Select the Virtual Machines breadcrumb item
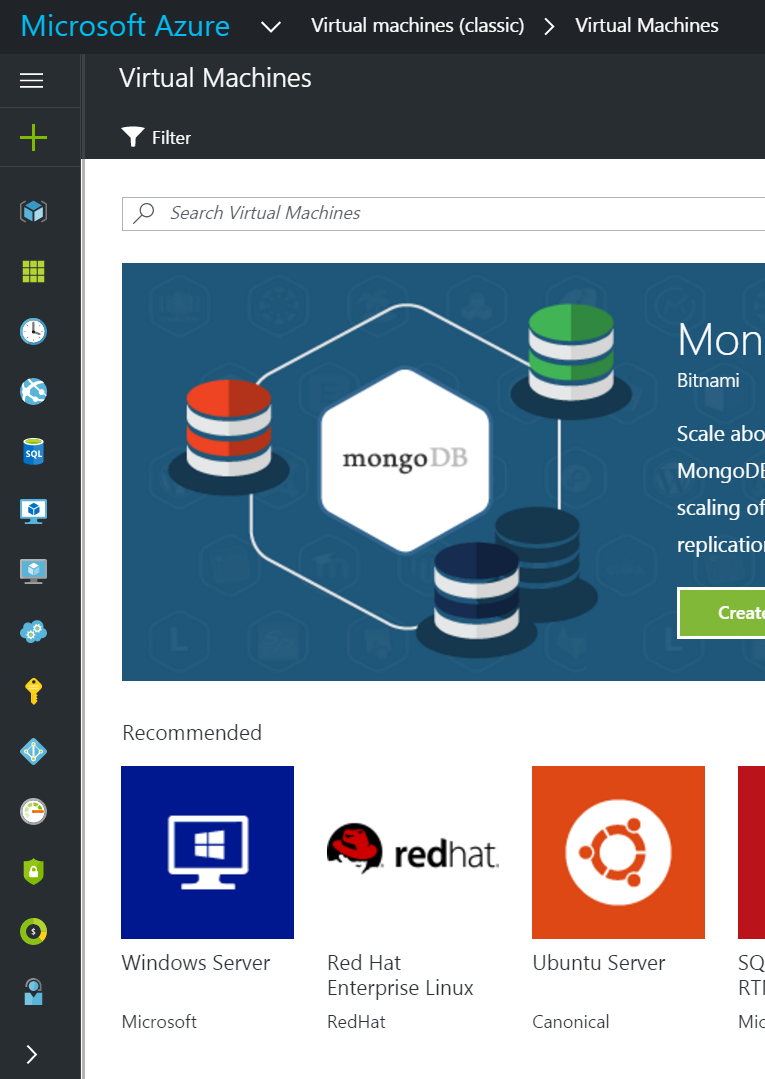This screenshot has height=1079, width=765. coord(647,25)
